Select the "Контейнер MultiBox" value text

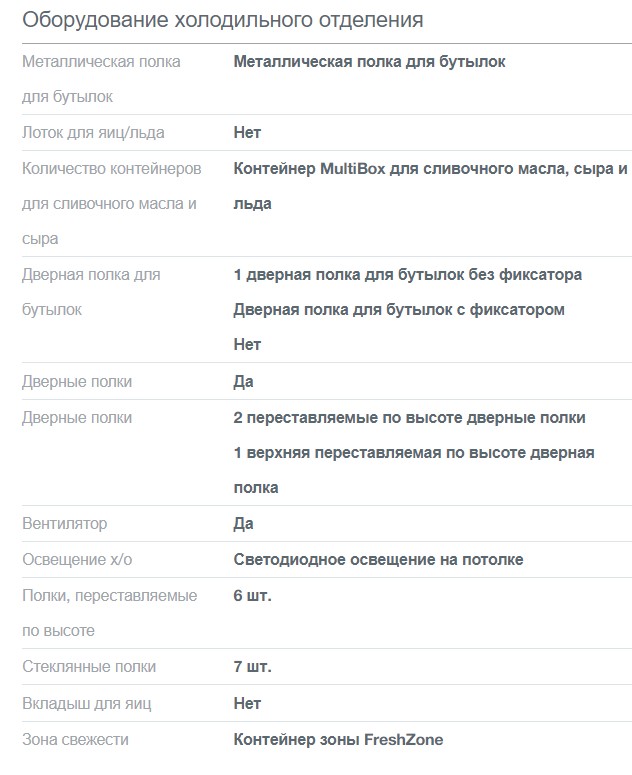pyautogui.click(x=430, y=168)
